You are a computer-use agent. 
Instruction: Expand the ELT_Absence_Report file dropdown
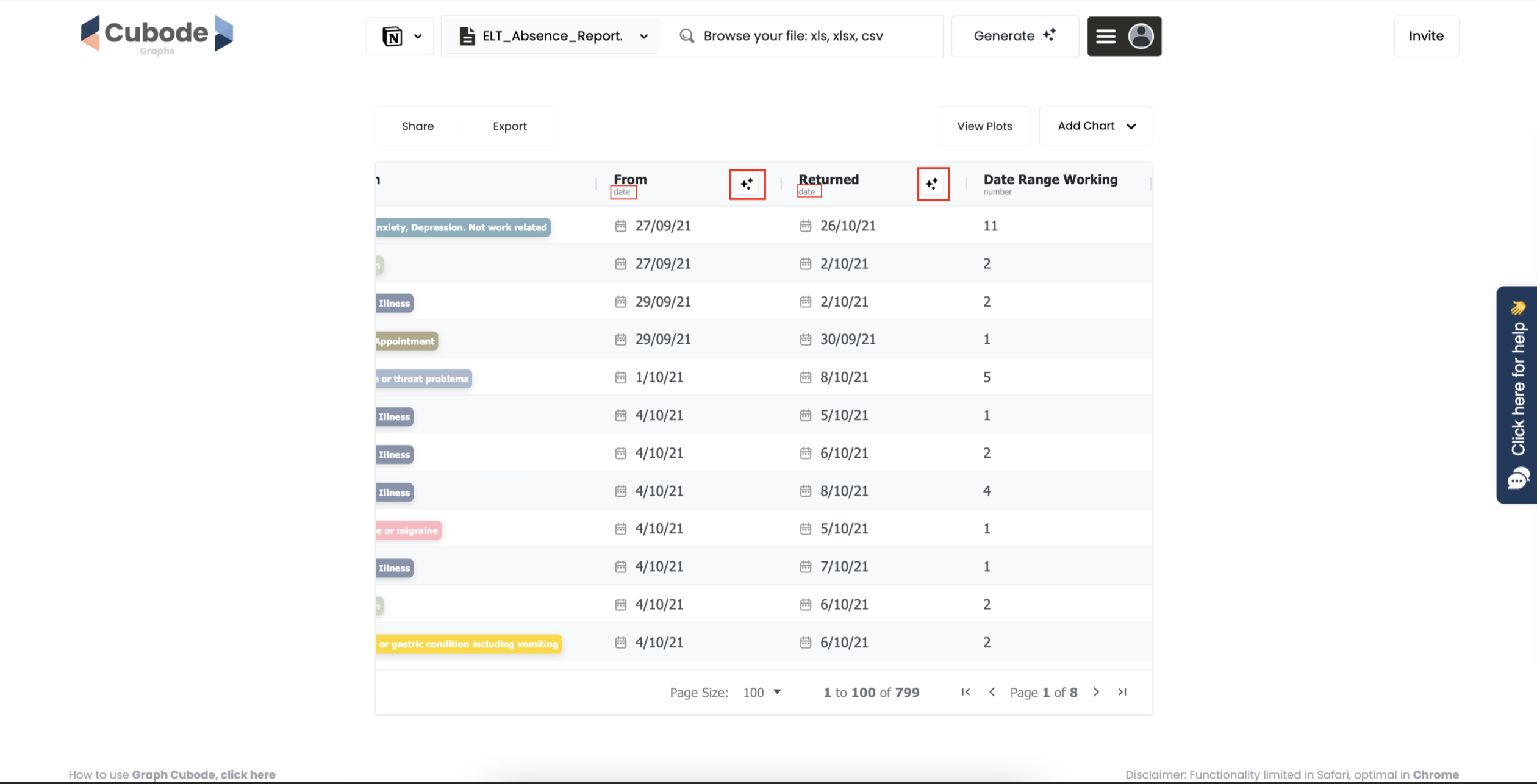(643, 37)
